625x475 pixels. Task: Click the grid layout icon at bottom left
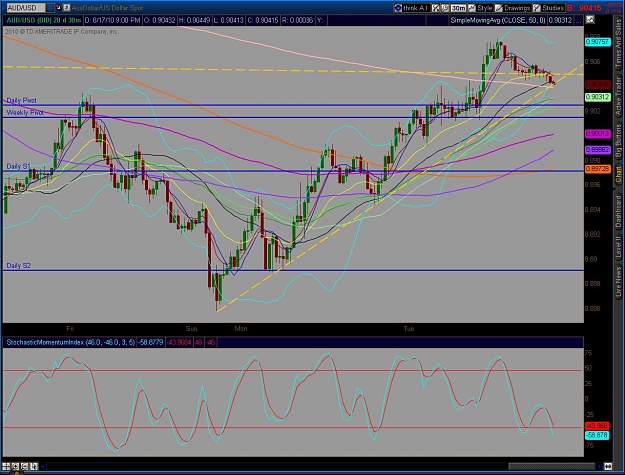pos(6,466)
